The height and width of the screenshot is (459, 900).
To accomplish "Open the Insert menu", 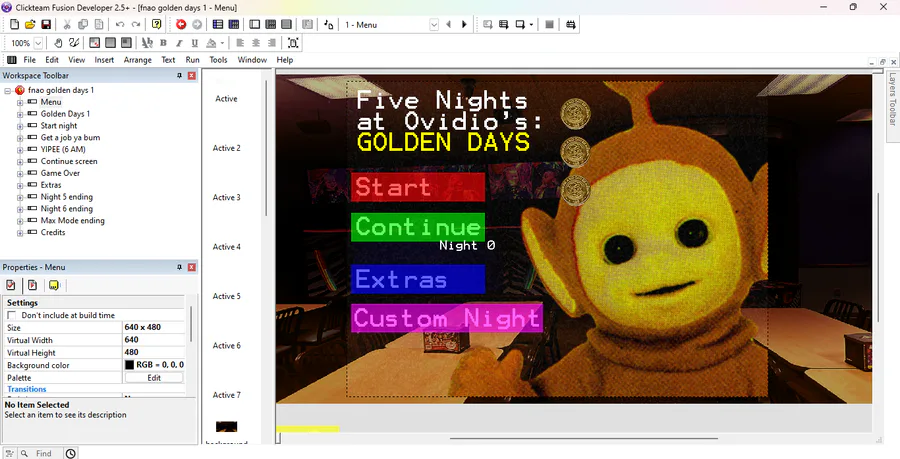I will (x=104, y=60).
